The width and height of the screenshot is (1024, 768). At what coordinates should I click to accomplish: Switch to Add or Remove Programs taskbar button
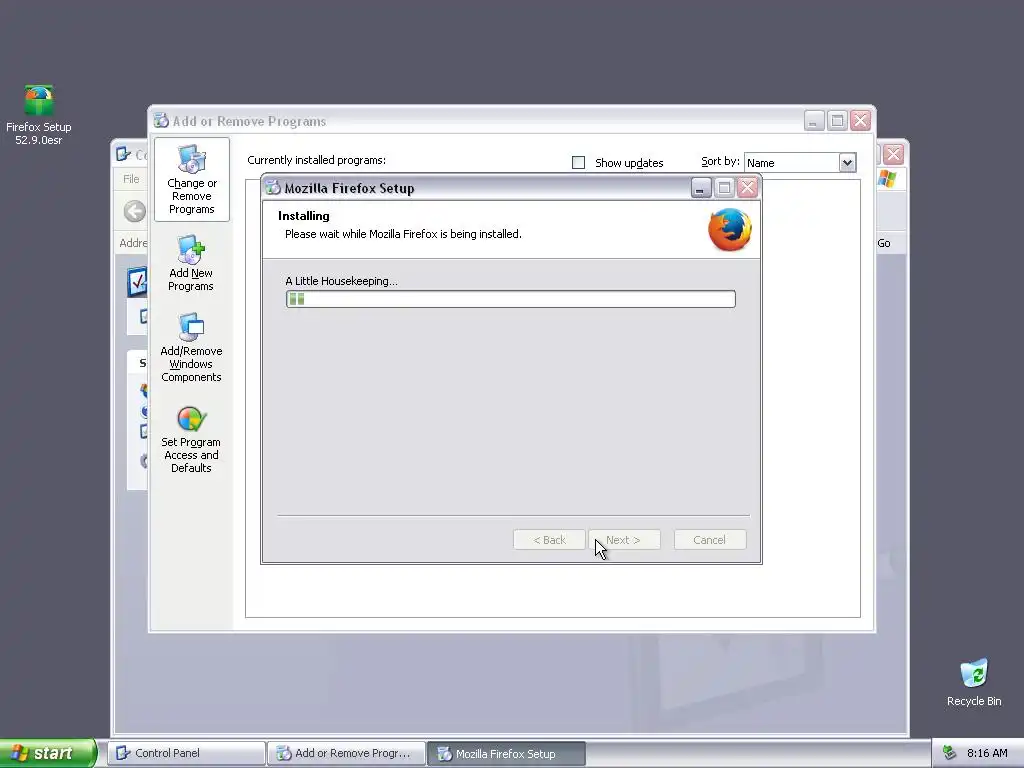[x=347, y=753]
